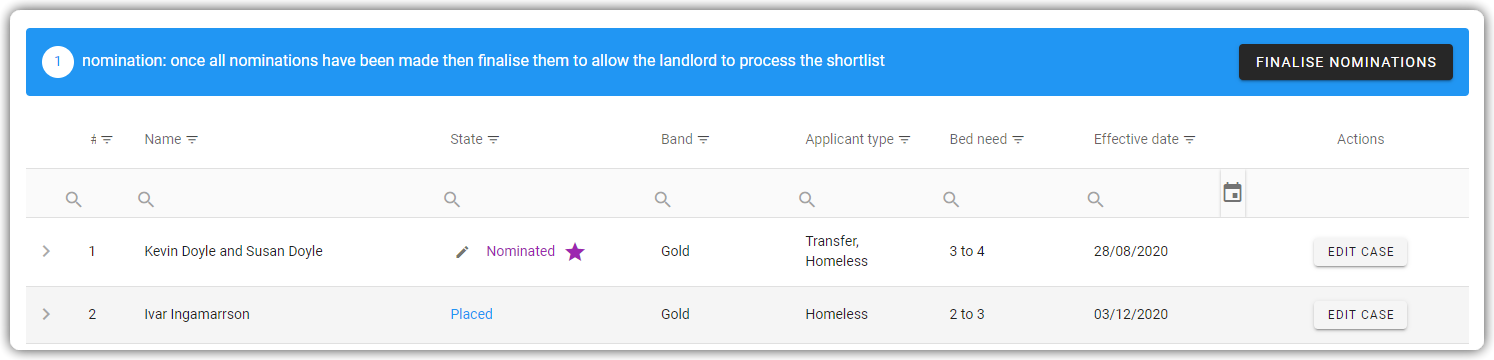This screenshot has height=360, width=1494.
Task: Click the Band search input
Action: coord(722,199)
